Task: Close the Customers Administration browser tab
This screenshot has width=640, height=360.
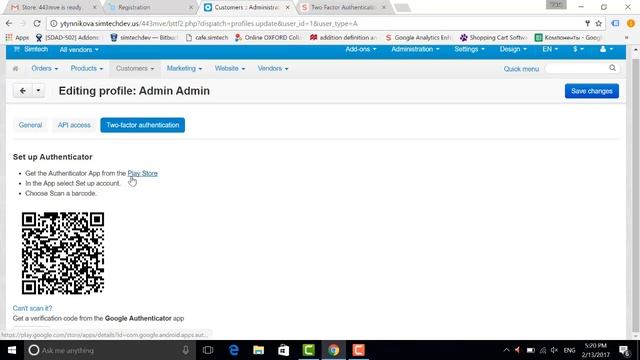Action: click(x=287, y=7)
